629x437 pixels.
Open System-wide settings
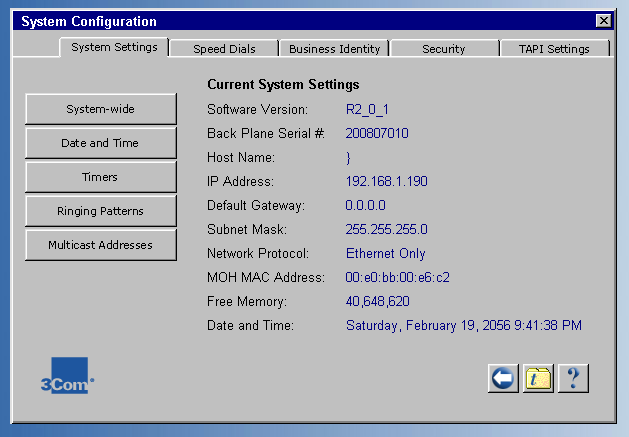(x=100, y=109)
